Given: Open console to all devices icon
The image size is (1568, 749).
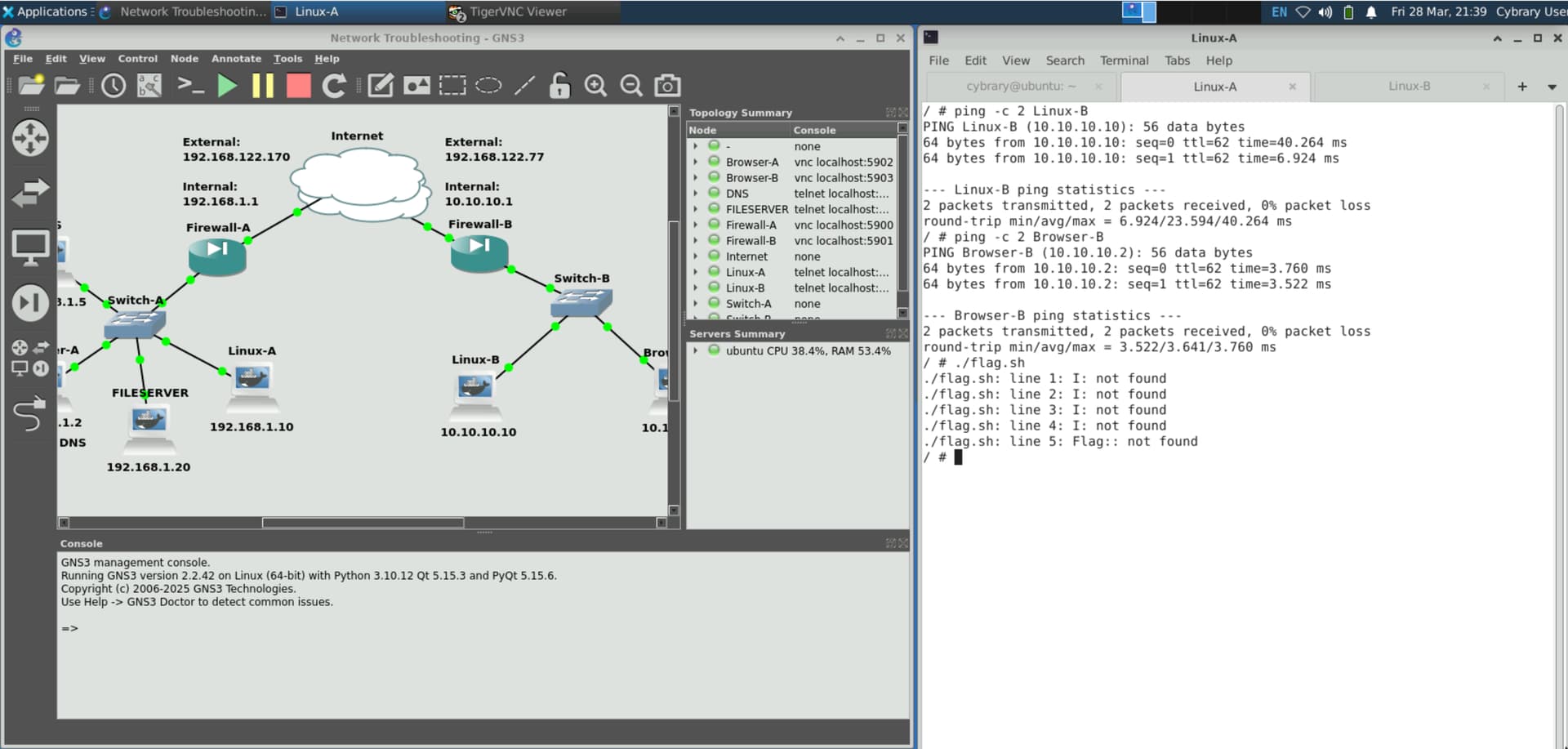Looking at the screenshot, I should click(190, 86).
